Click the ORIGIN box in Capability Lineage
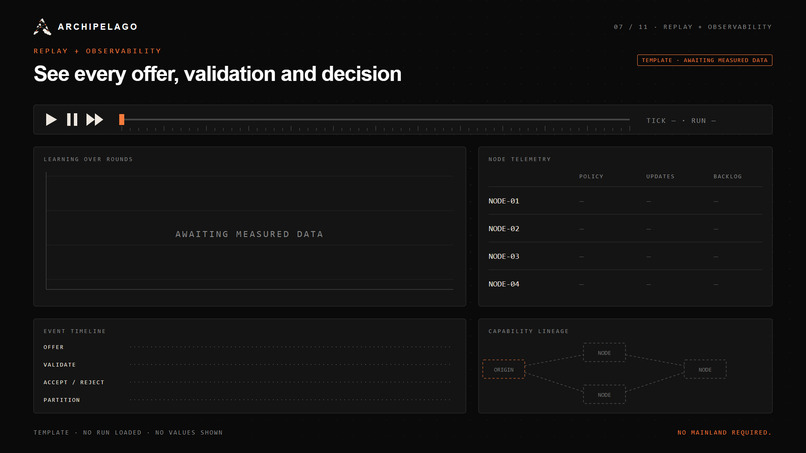806x453 pixels. 504,369
